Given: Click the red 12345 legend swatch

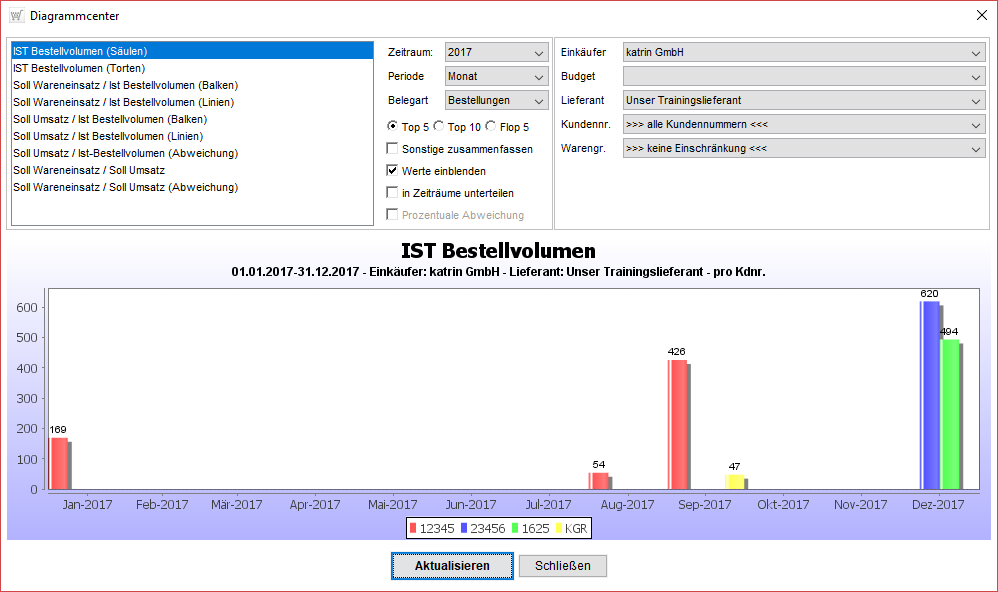Looking at the screenshot, I should (x=414, y=528).
